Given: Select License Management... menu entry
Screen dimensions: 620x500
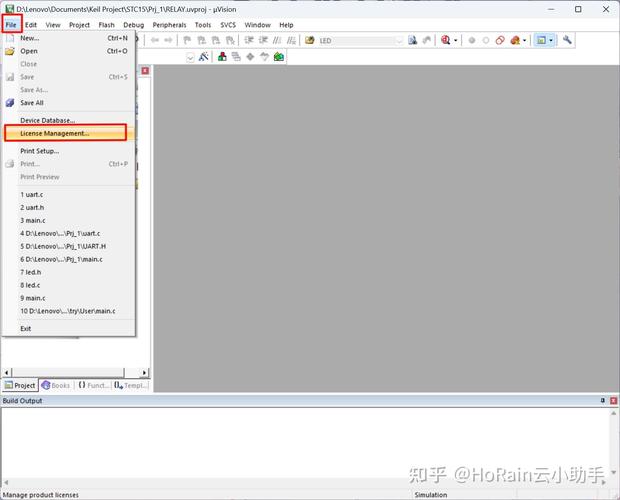Looking at the screenshot, I should [x=69, y=133].
